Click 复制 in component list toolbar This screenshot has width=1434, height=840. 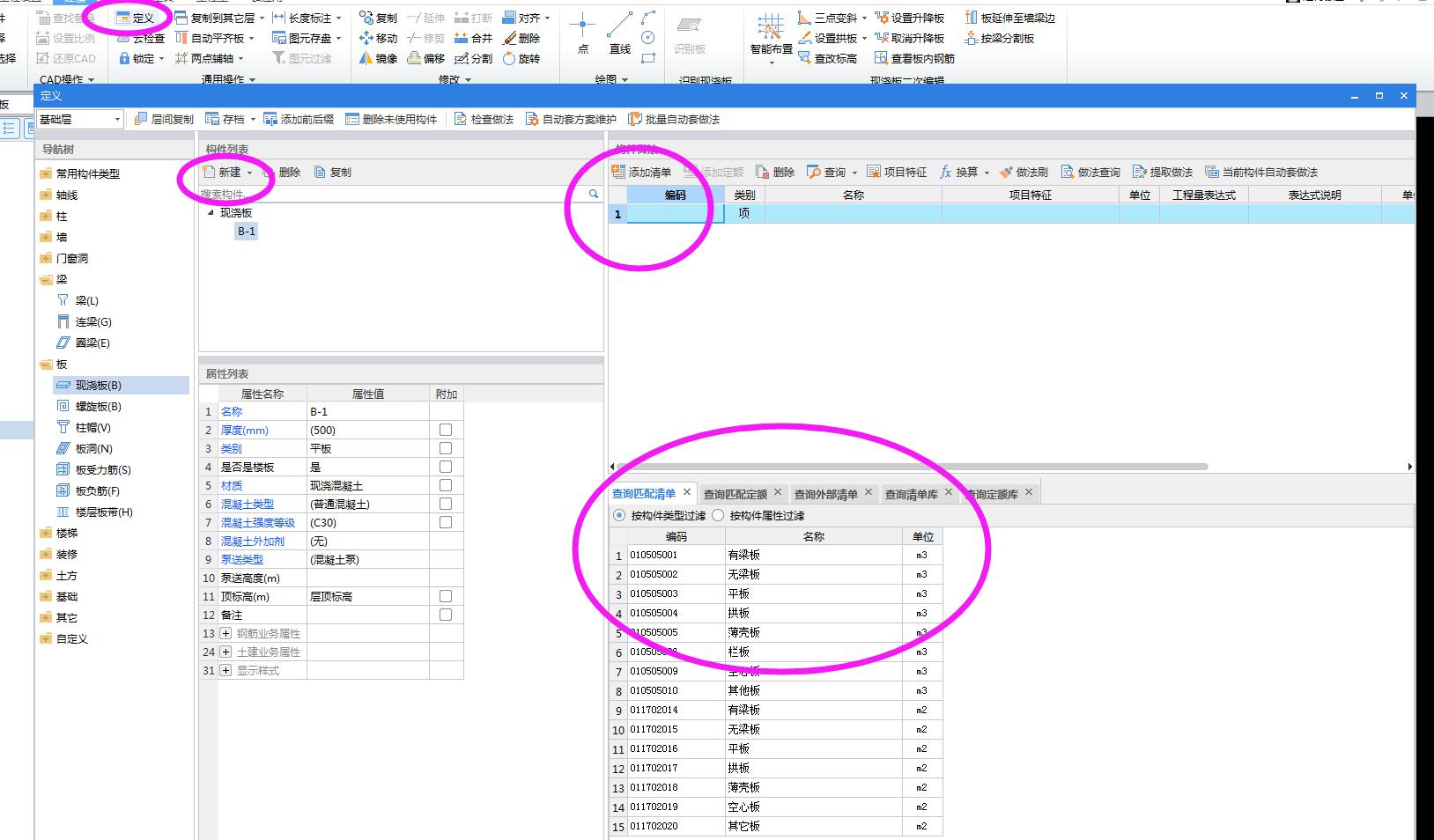(x=333, y=172)
